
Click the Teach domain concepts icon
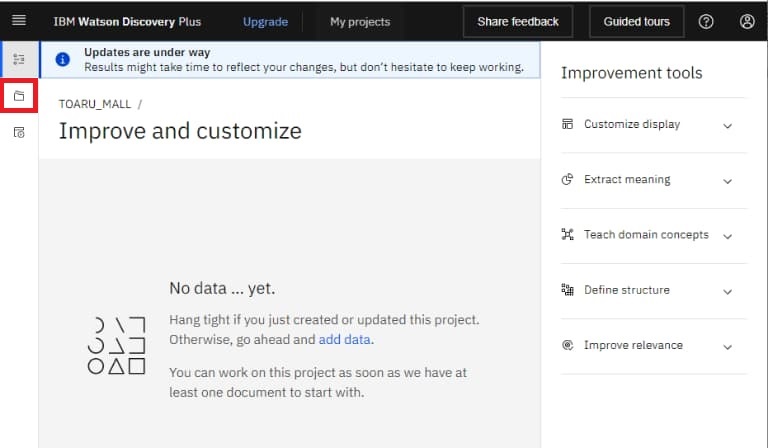coord(567,235)
